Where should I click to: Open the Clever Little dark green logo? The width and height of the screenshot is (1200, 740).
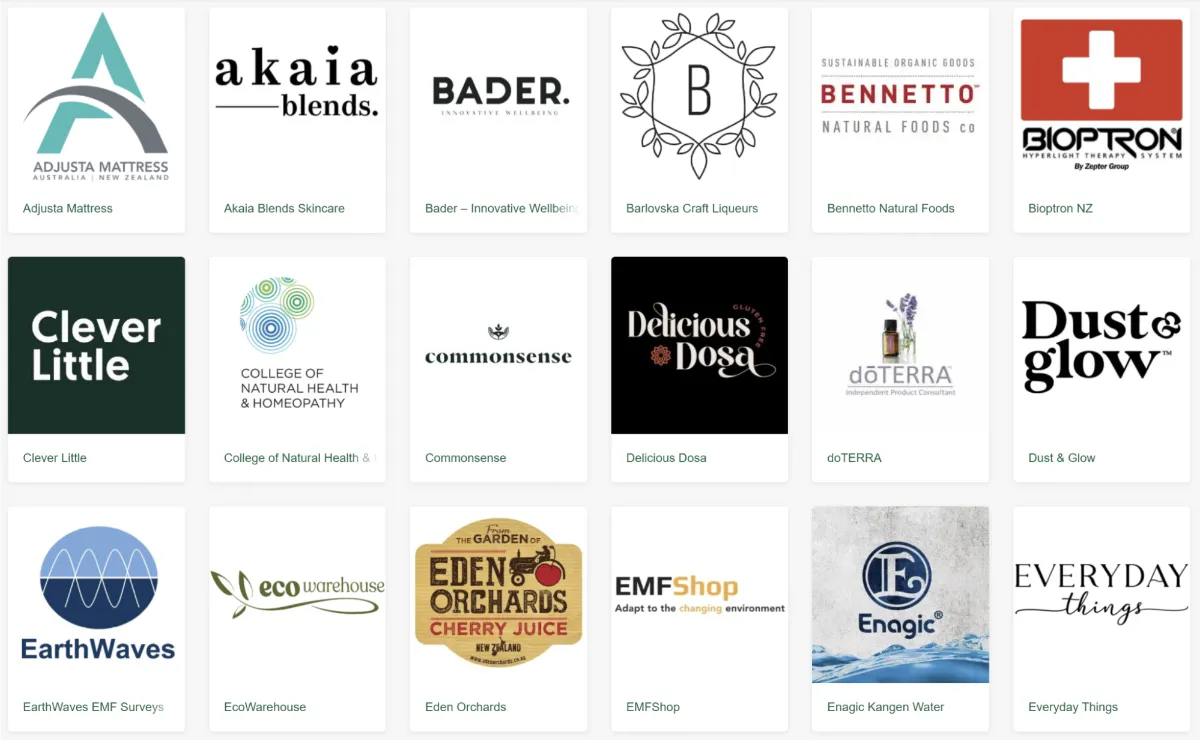[96, 345]
